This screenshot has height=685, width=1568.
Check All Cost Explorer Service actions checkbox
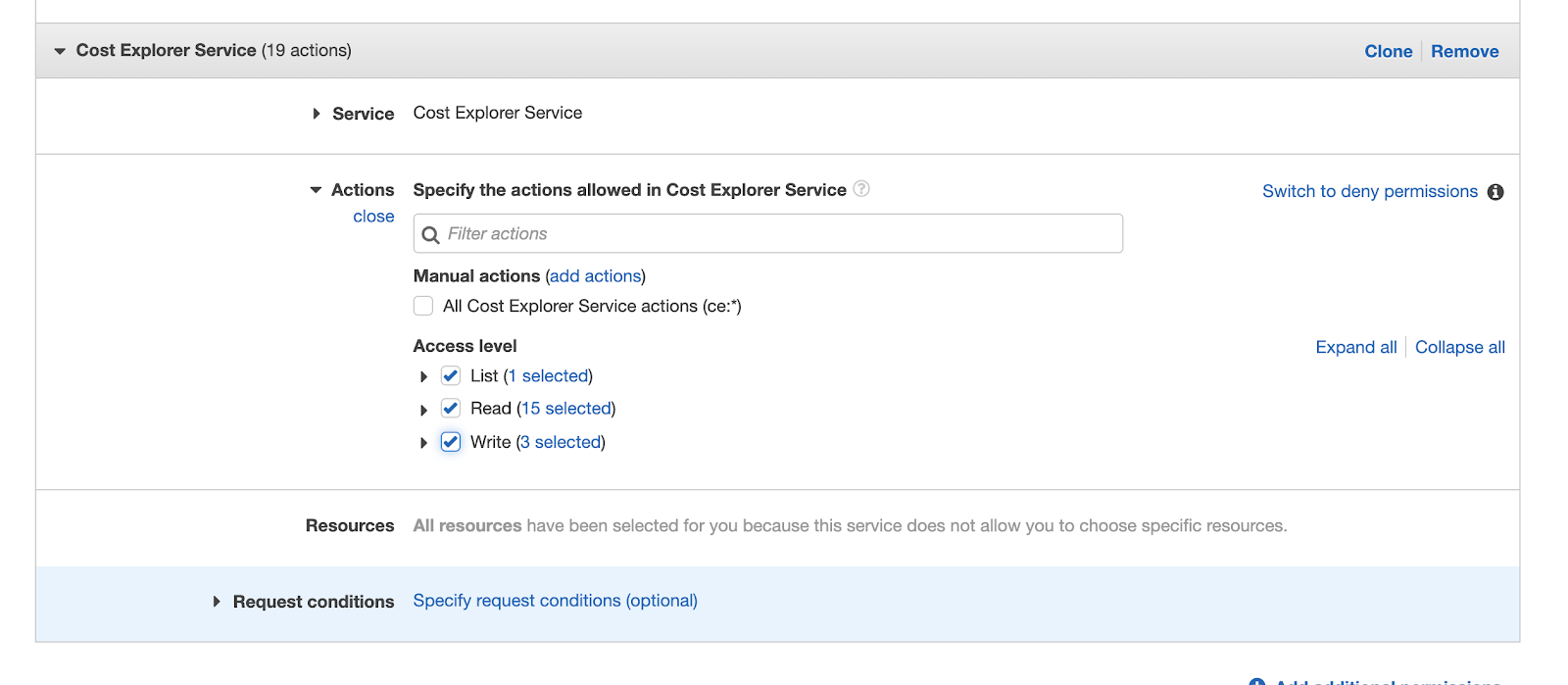pos(423,306)
